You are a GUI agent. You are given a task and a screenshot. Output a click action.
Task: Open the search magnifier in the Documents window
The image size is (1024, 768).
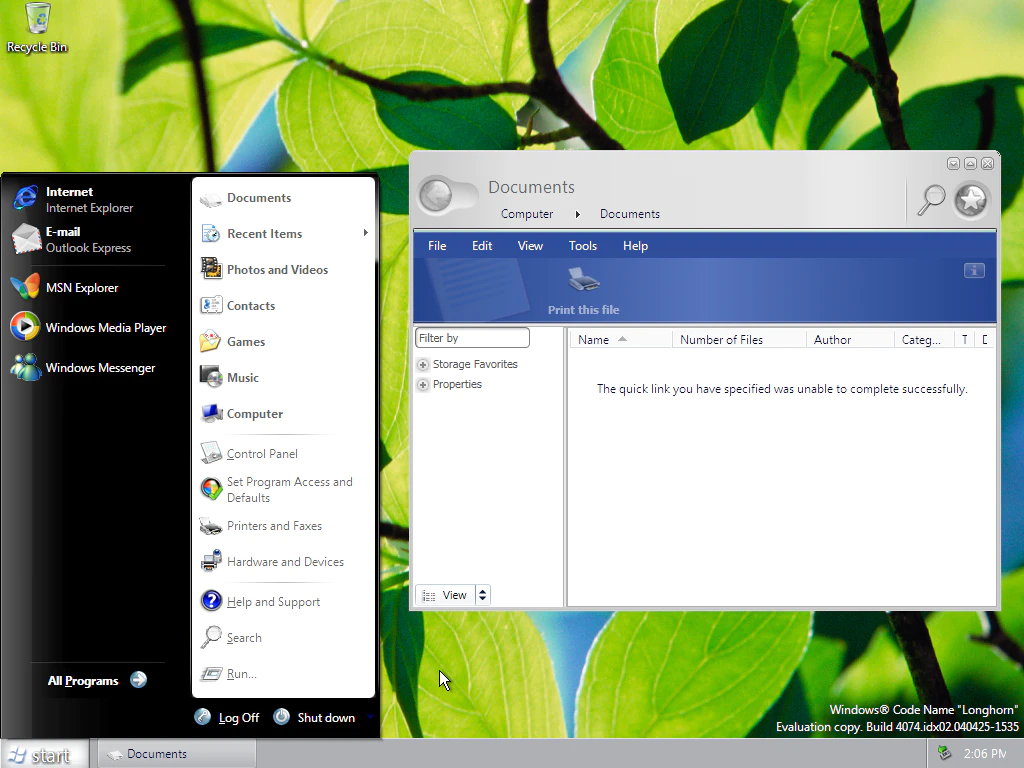coord(930,200)
